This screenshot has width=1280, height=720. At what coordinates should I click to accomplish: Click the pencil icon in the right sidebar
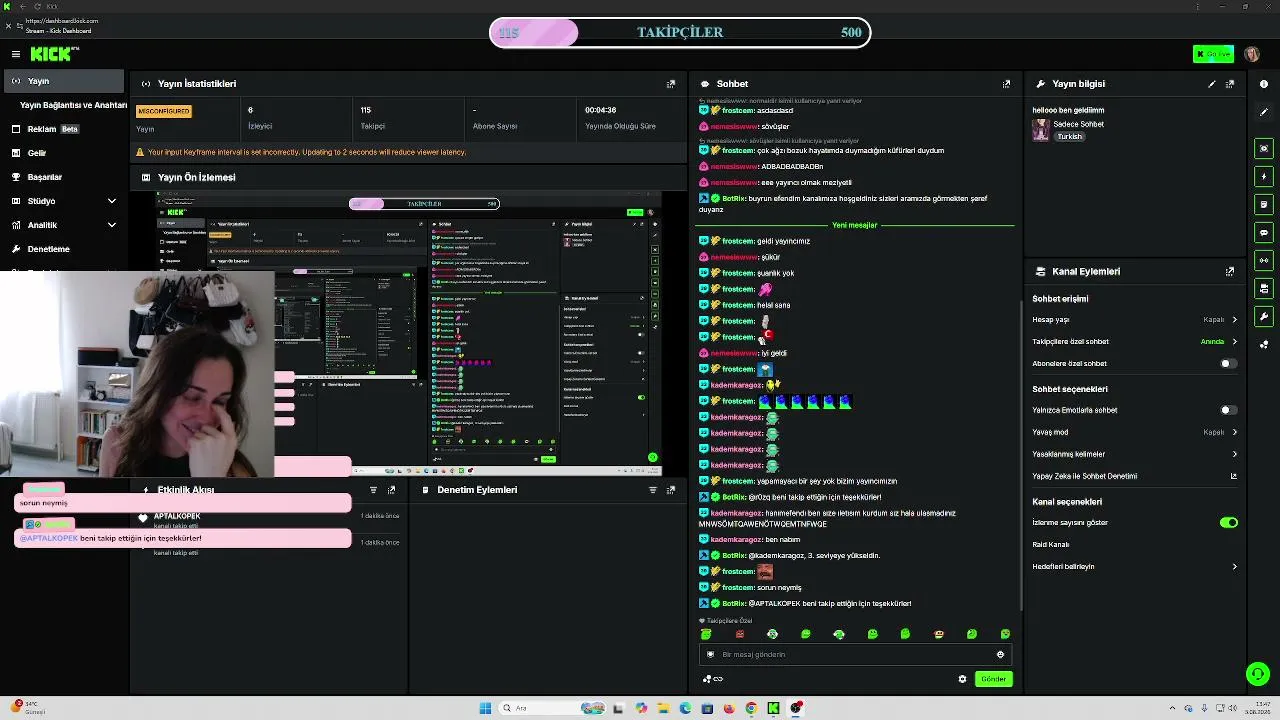[x=1264, y=112]
